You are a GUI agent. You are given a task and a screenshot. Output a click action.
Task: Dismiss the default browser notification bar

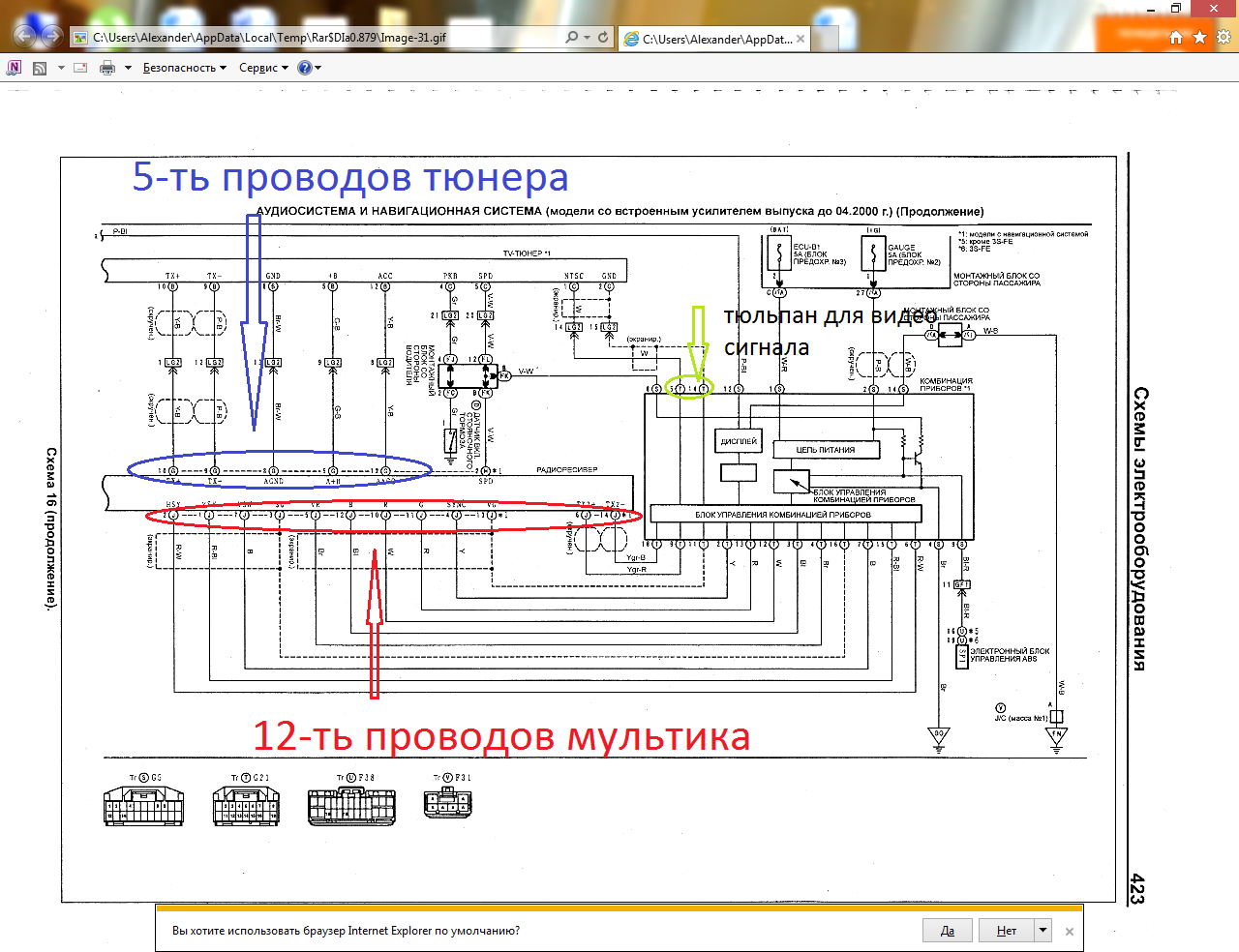[x=1069, y=932]
